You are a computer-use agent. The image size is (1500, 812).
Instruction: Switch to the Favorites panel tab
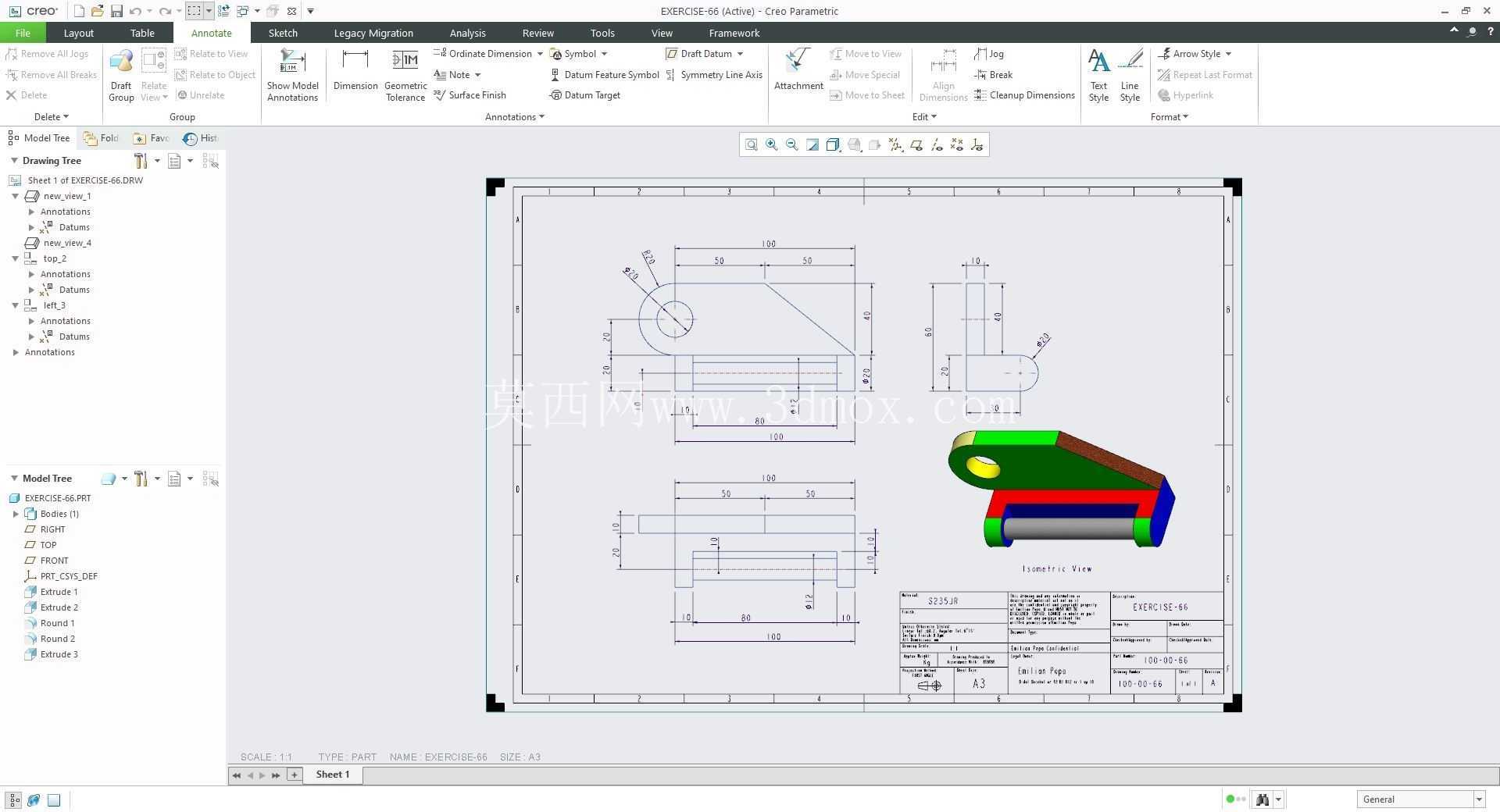(x=151, y=138)
